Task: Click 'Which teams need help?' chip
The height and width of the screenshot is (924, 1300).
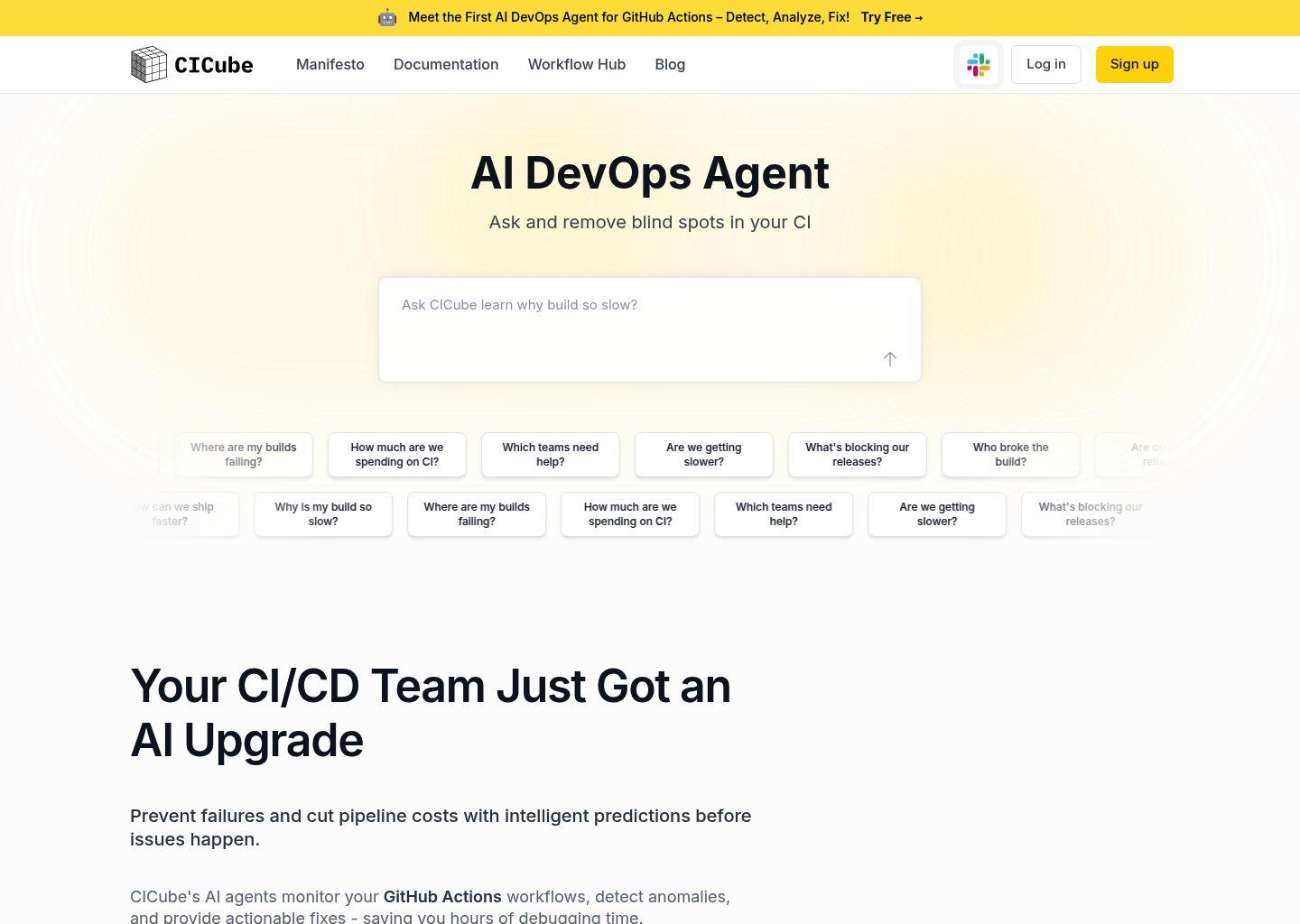Action: tap(550, 455)
